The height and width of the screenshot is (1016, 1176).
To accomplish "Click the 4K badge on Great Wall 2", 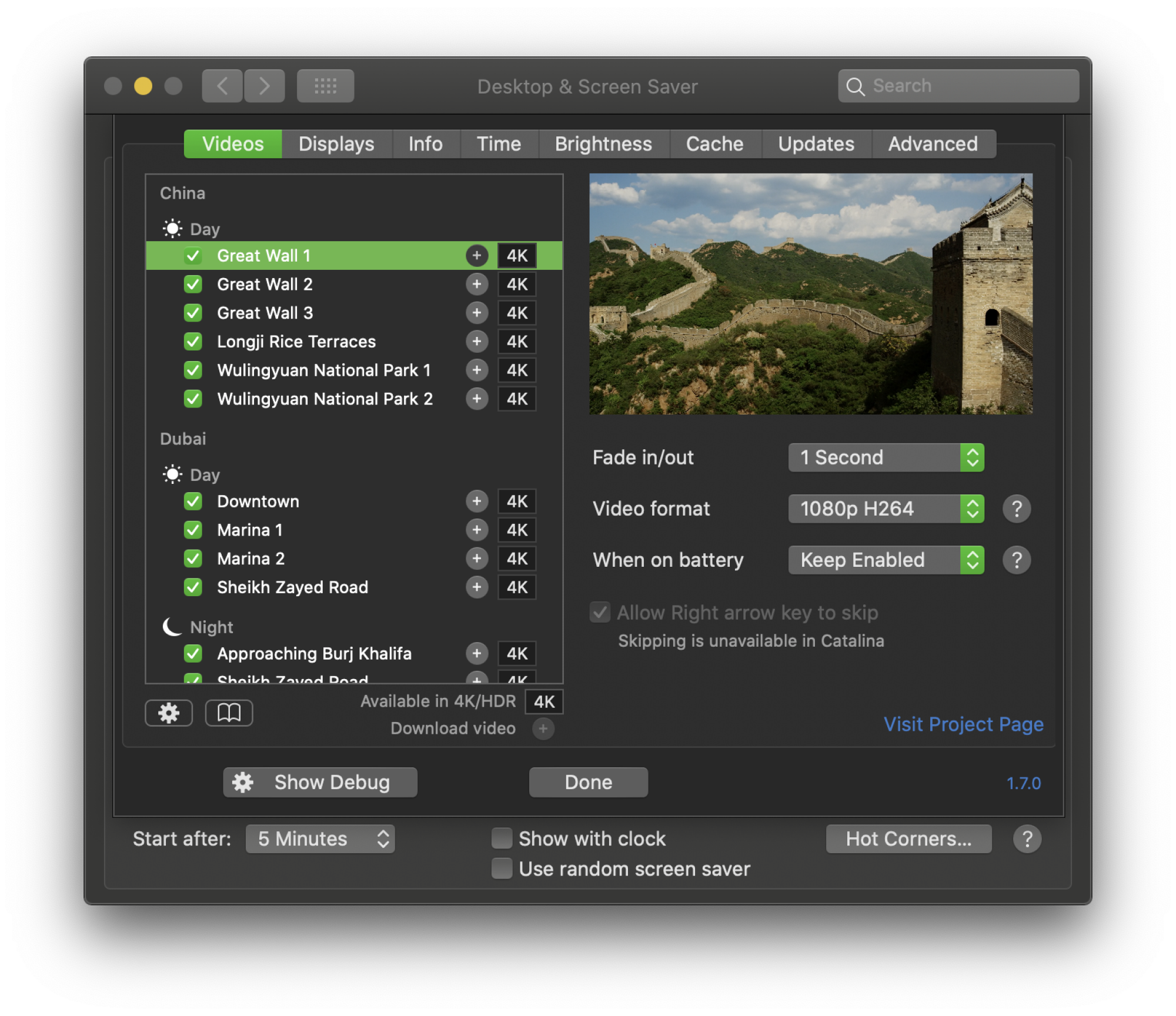I will [x=517, y=285].
